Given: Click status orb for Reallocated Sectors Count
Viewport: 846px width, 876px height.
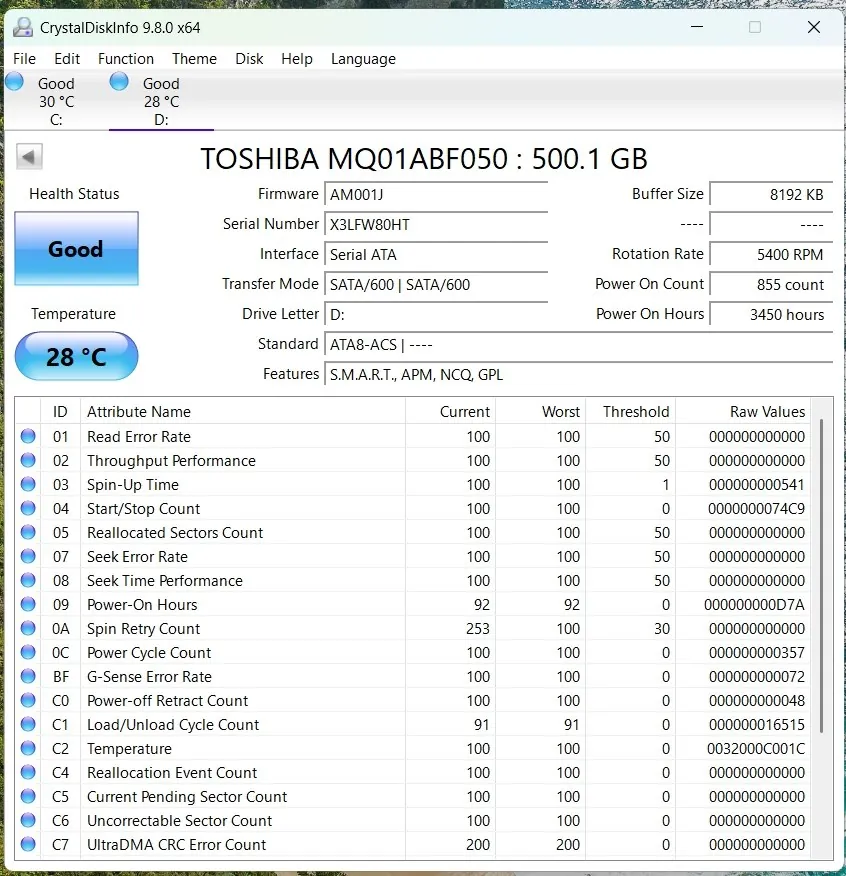Looking at the screenshot, I should click(28, 532).
